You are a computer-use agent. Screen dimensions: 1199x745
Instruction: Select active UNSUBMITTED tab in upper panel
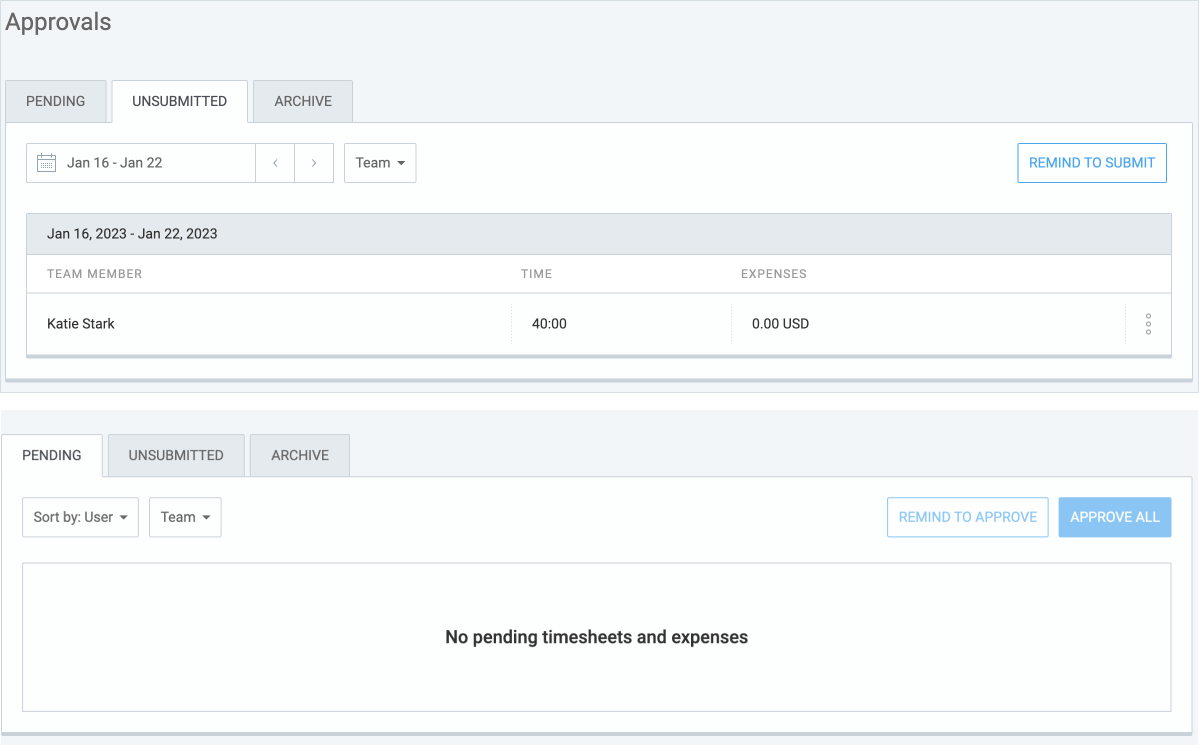click(180, 101)
